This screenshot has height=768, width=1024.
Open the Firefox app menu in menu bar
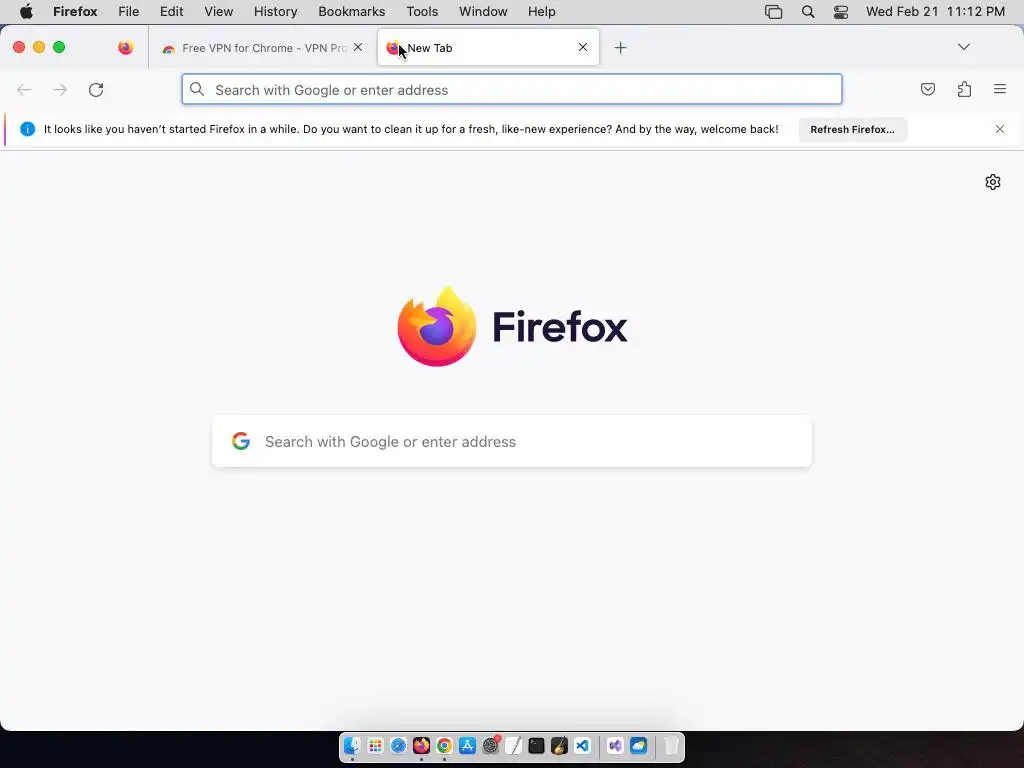pyautogui.click(x=75, y=12)
